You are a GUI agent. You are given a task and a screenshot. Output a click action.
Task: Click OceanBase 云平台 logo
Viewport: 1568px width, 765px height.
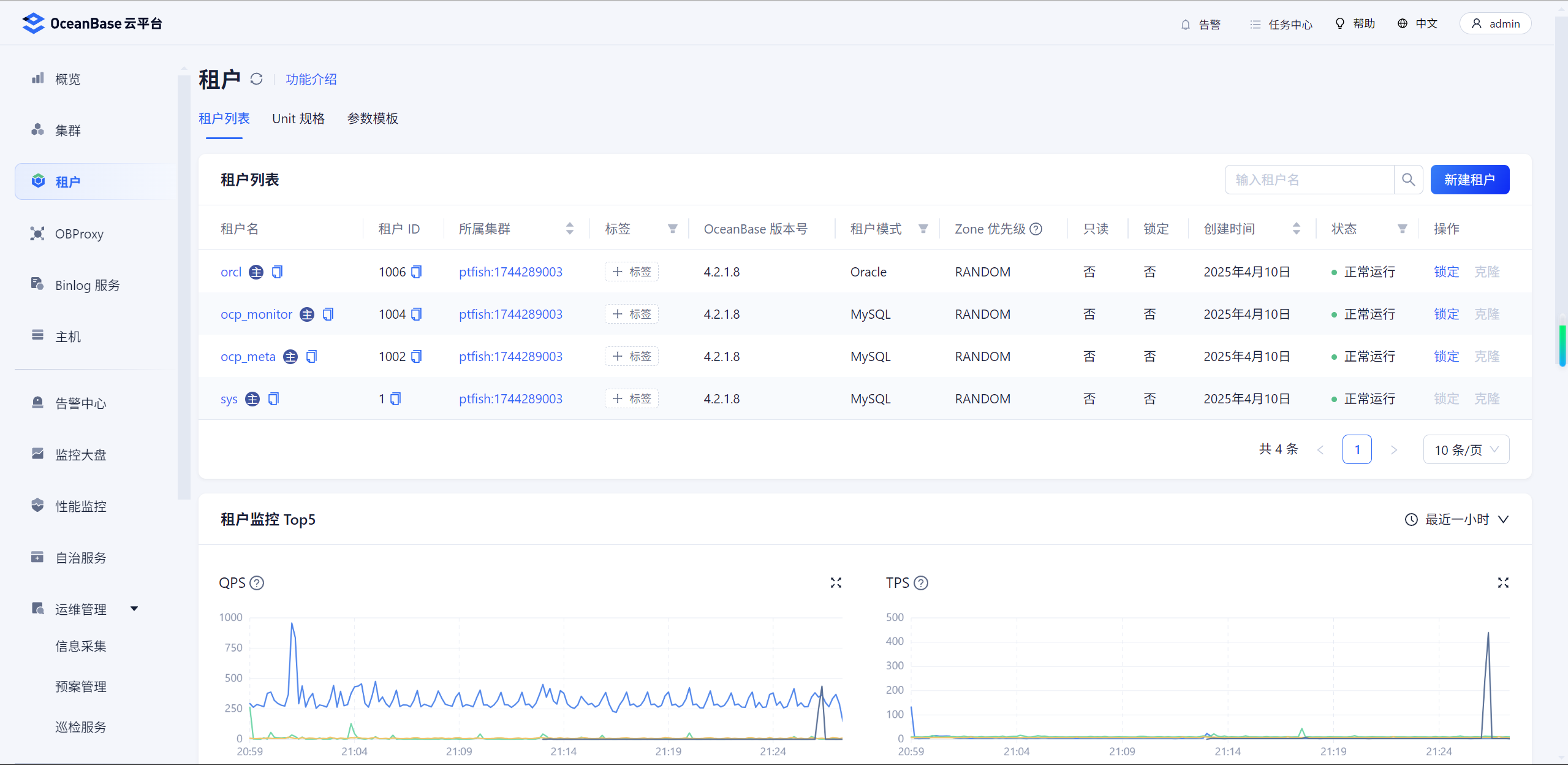point(92,23)
